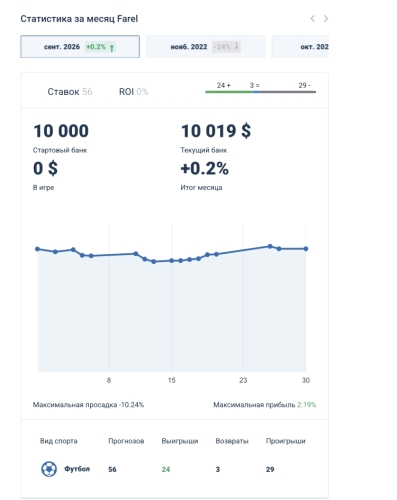The height and width of the screenshot is (500, 397).
Task: Click the green up arrow on сент. 2026
Action: pos(112,48)
